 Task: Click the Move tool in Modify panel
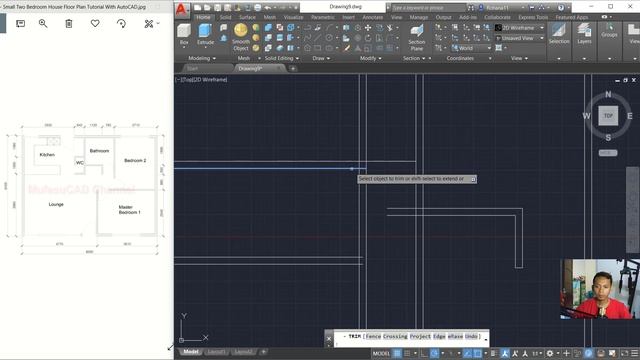[x=368, y=28]
